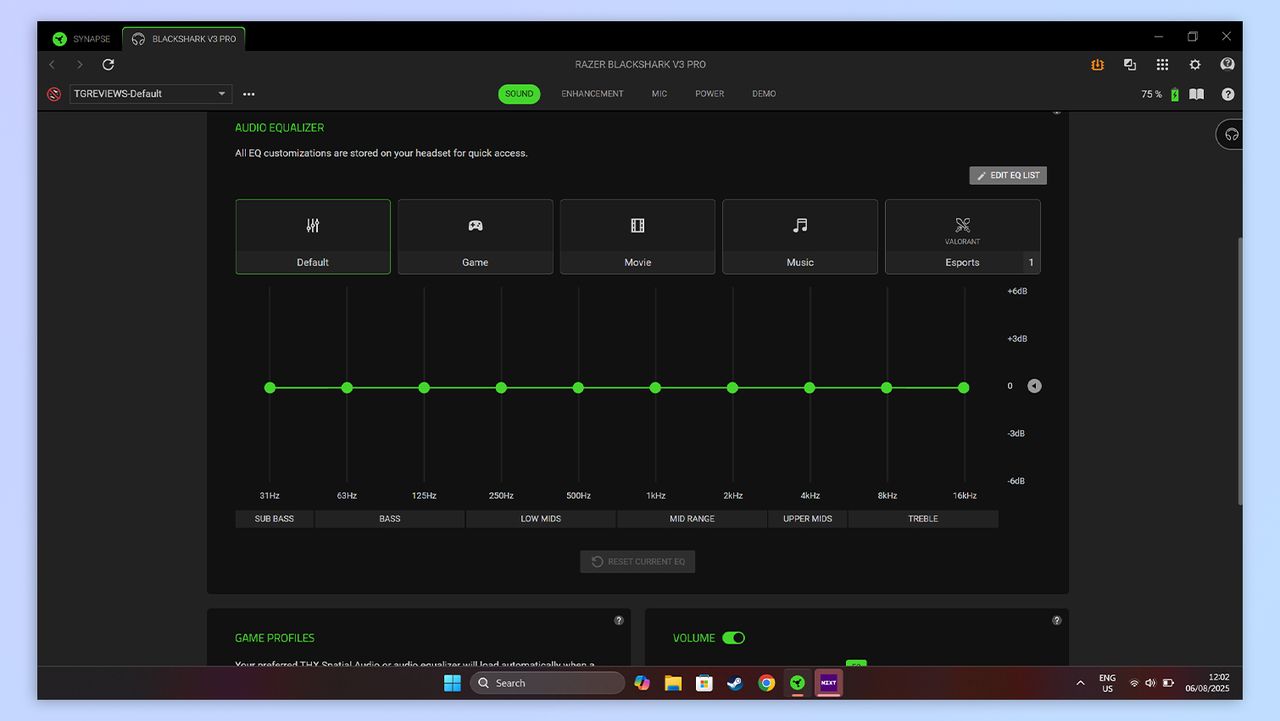Select the Movie EQ preset

[x=638, y=237]
